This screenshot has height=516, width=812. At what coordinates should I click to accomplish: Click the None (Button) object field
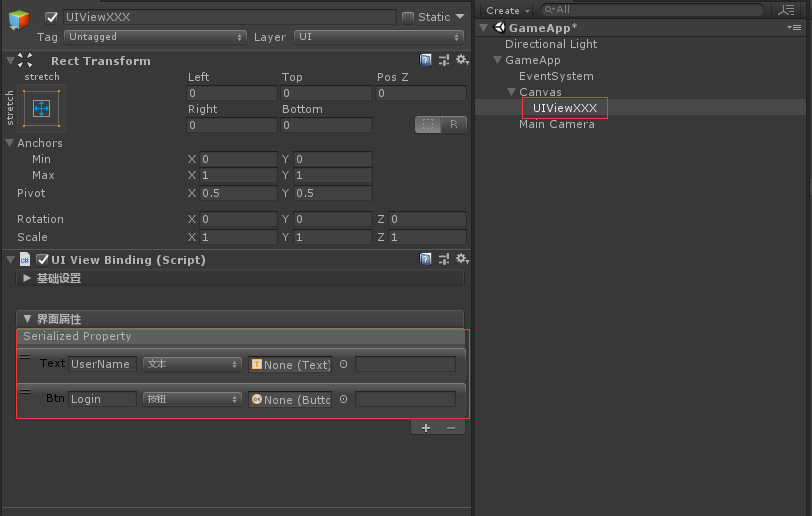290,400
